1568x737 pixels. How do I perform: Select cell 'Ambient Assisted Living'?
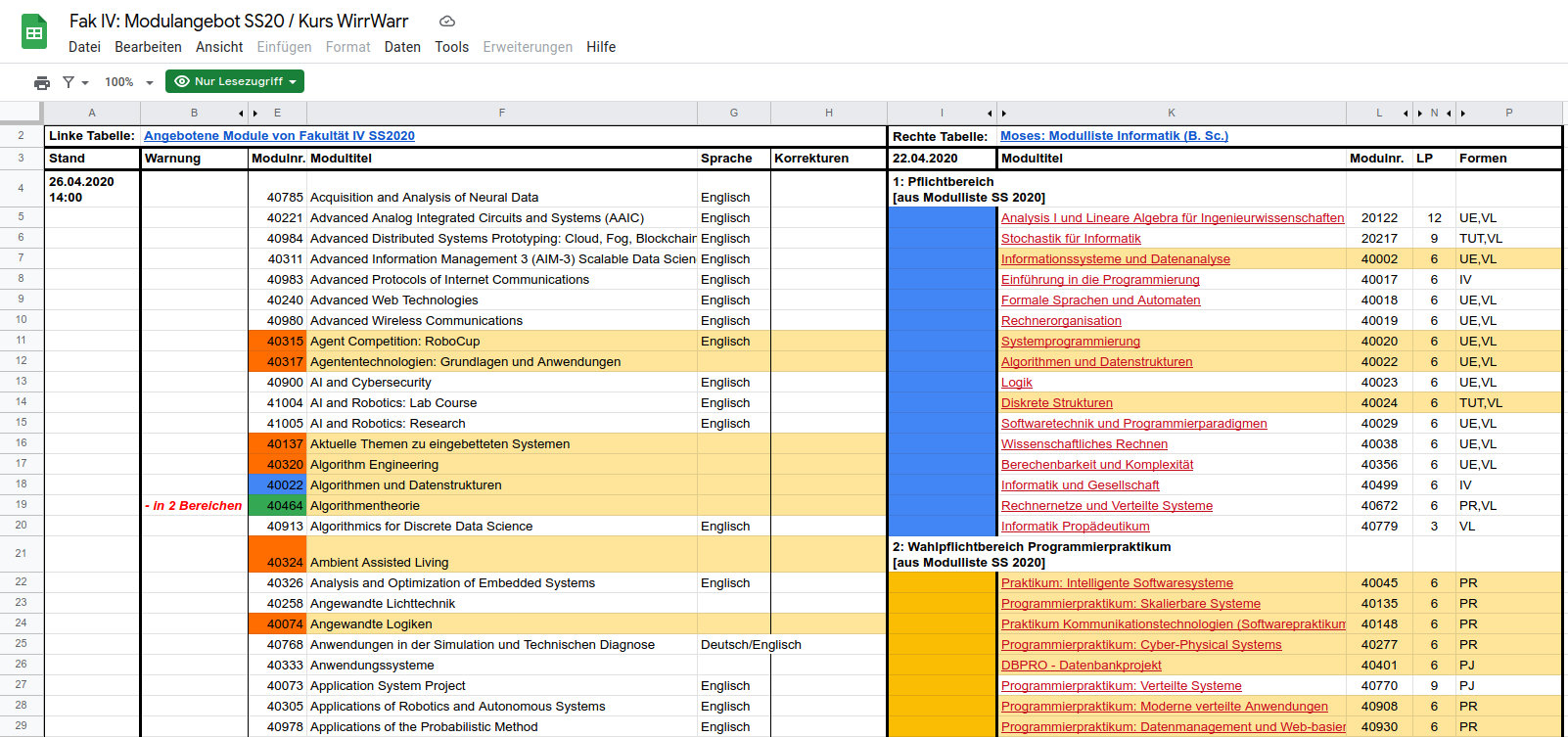(x=502, y=554)
